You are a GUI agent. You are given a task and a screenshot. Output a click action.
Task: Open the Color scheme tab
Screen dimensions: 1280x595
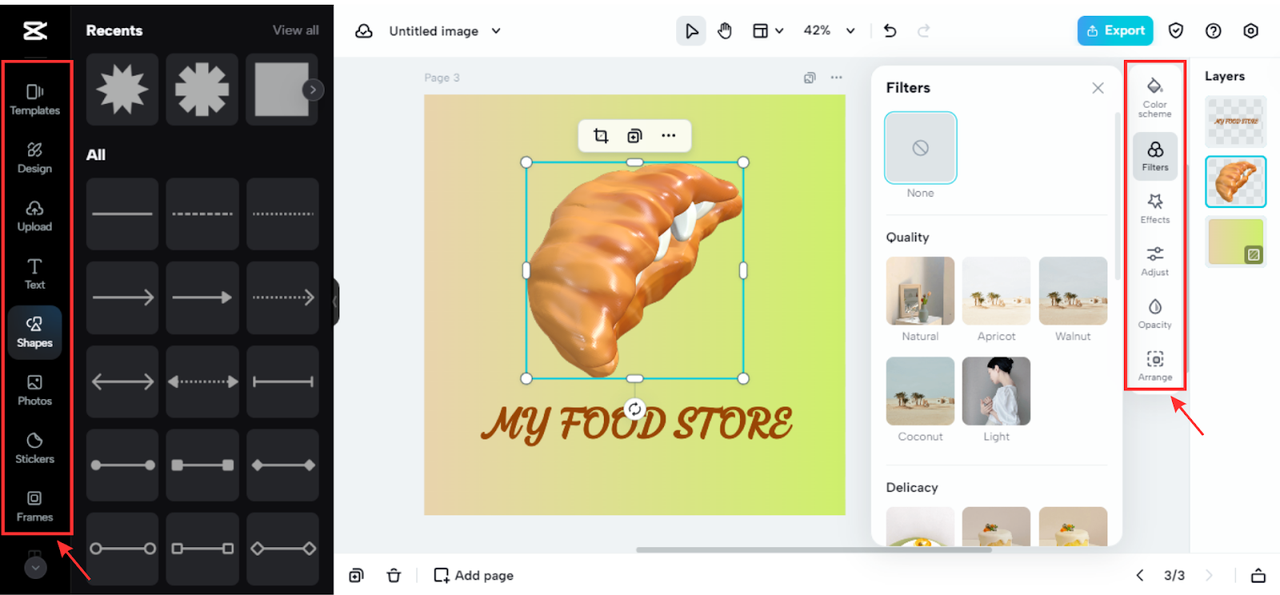coord(1155,96)
